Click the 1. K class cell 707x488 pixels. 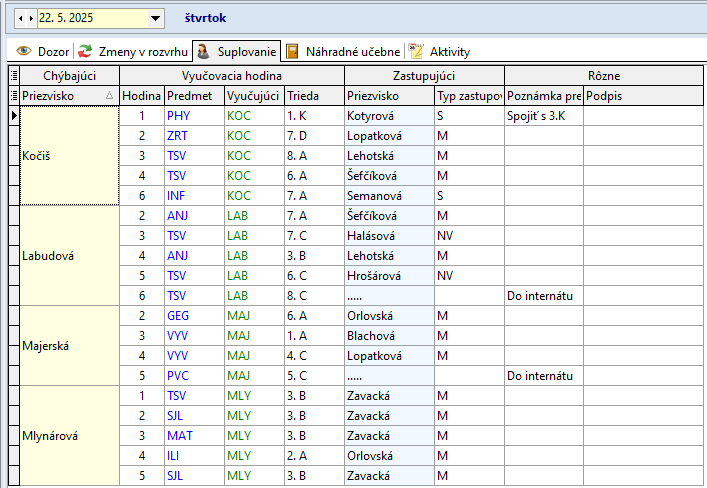314,116
